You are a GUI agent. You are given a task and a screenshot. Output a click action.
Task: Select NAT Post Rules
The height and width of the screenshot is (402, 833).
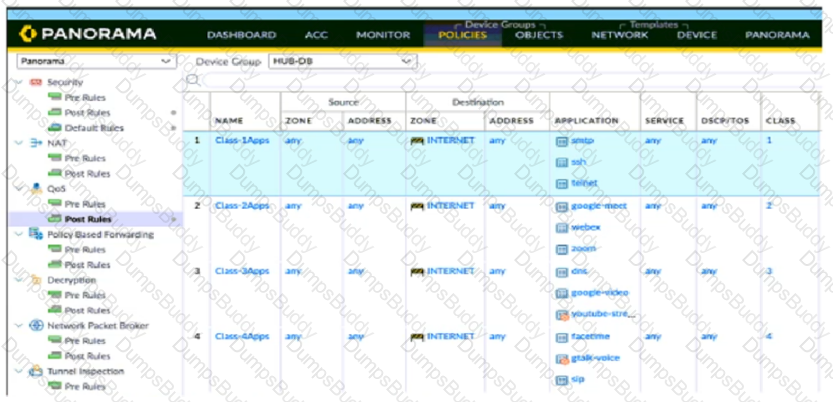click(87, 174)
